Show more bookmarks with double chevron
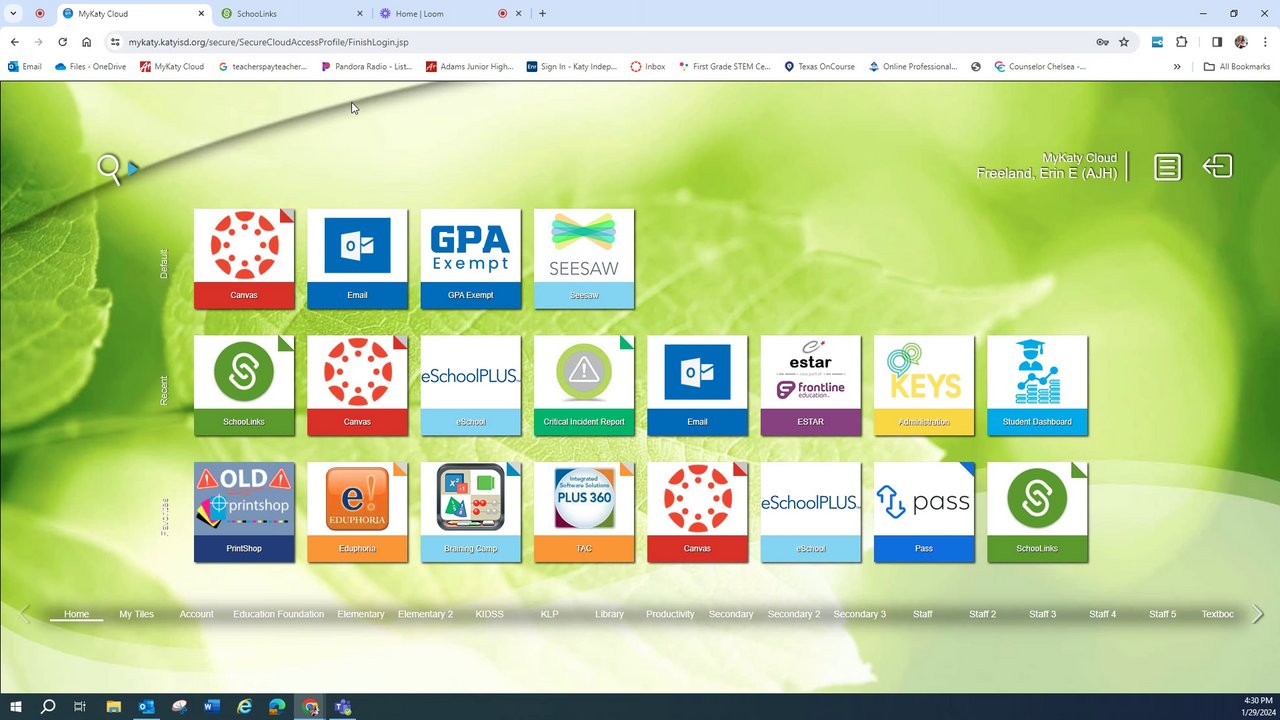Screen dimensions: 1280x720 point(1177,67)
